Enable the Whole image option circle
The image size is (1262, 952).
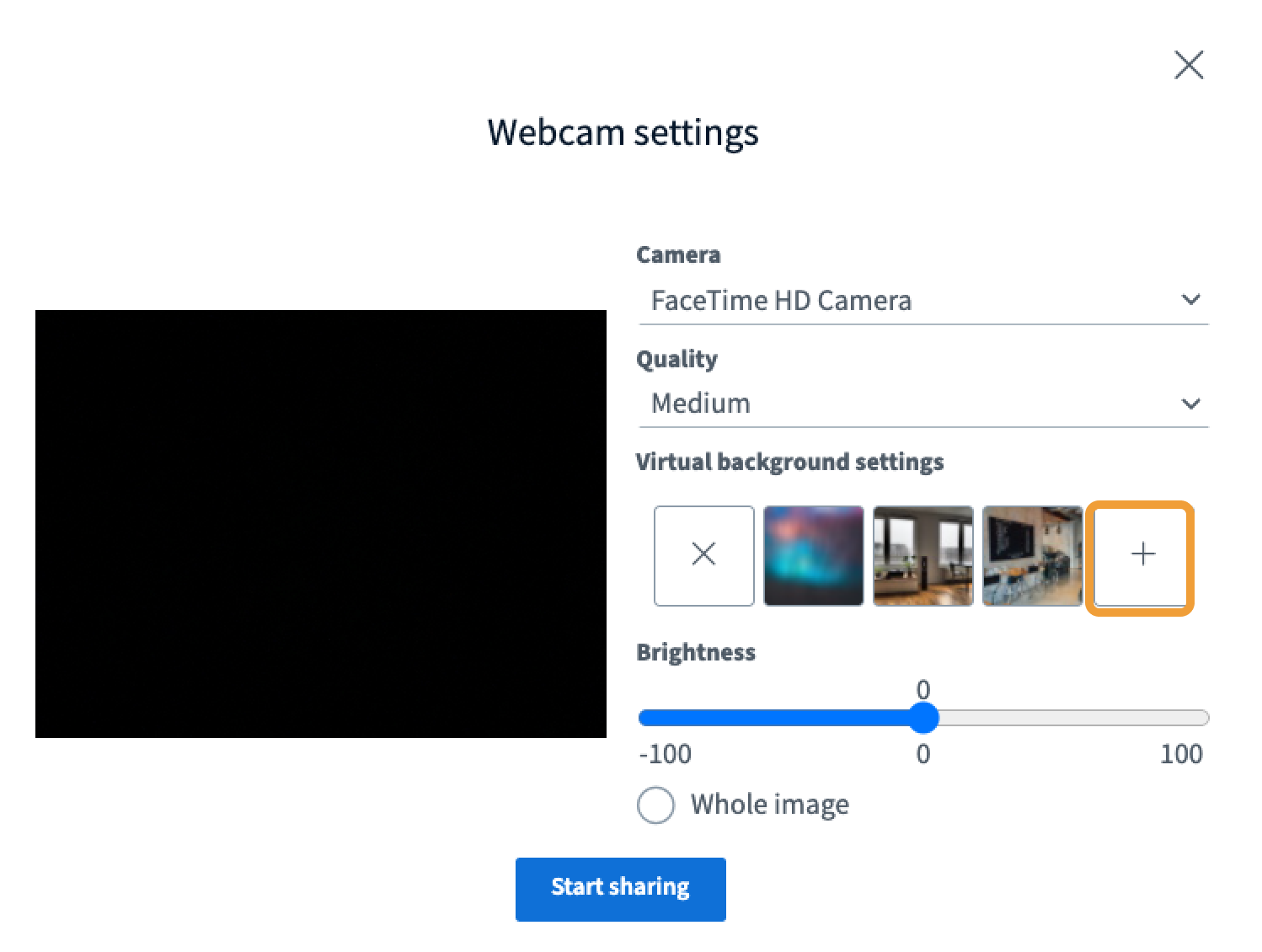(656, 805)
